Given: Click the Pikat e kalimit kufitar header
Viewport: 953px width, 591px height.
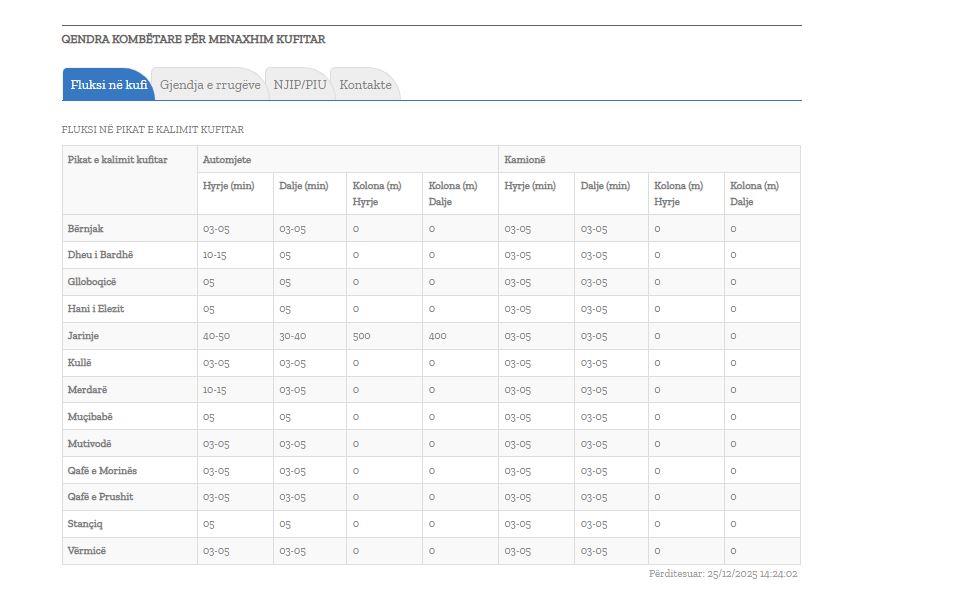Looking at the screenshot, I should click(117, 160).
